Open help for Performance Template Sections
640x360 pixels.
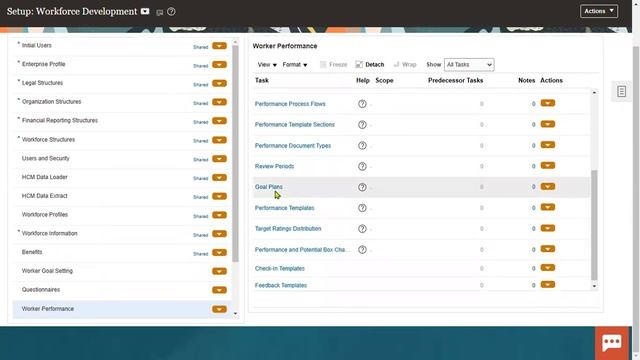click(362, 125)
